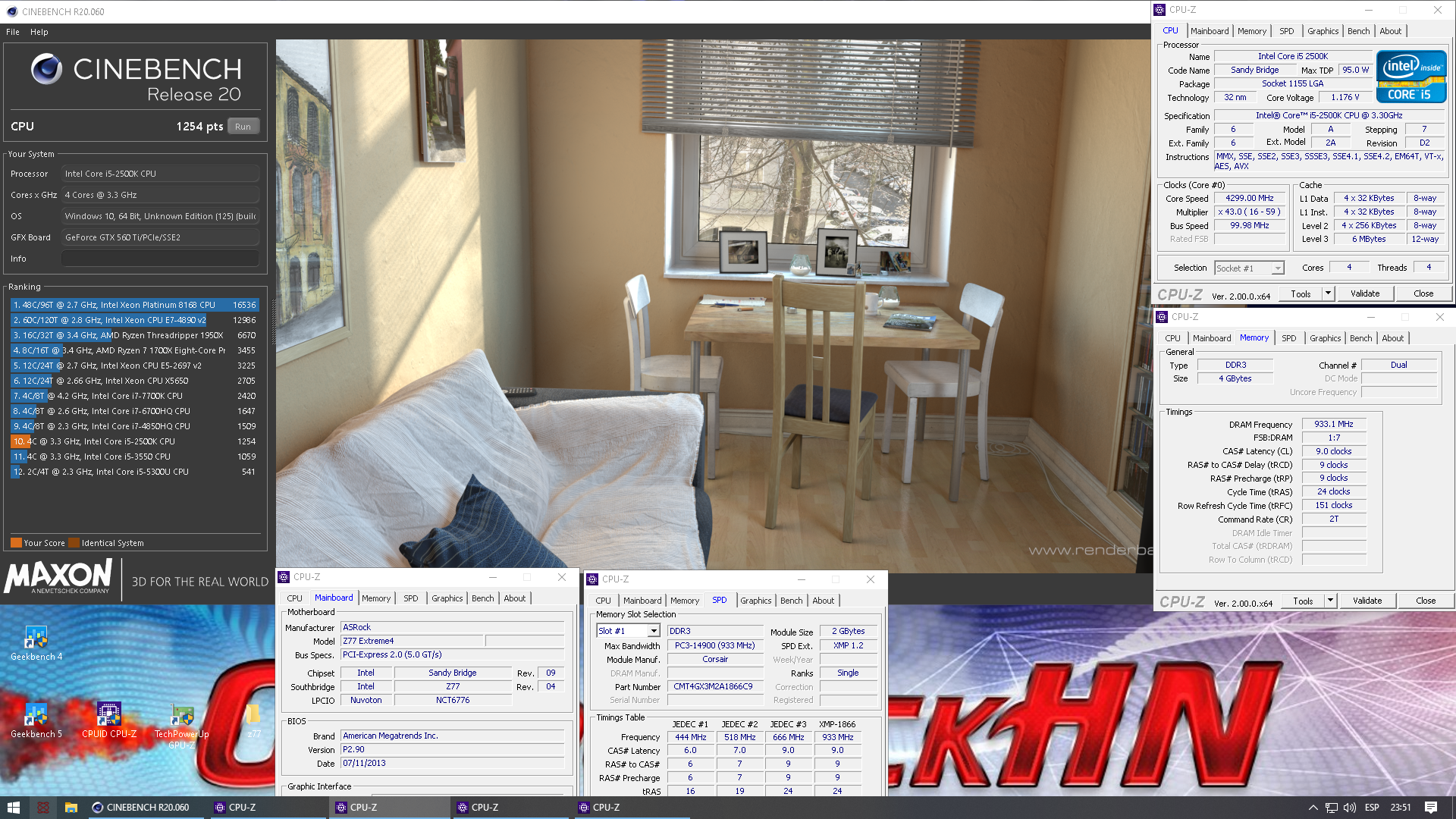Open File Explorer from the taskbar
Screen dimensions: 1456x819
pos(71,808)
